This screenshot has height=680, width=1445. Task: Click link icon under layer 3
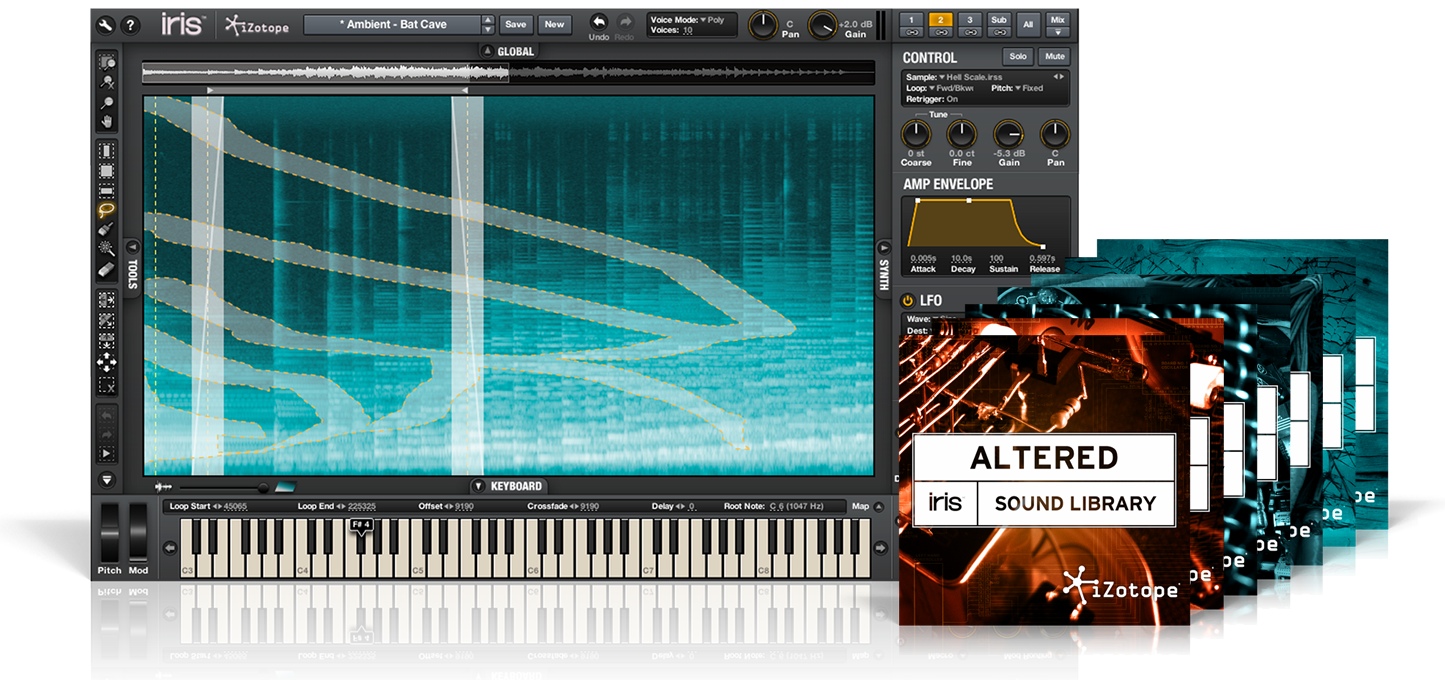click(x=969, y=32)
